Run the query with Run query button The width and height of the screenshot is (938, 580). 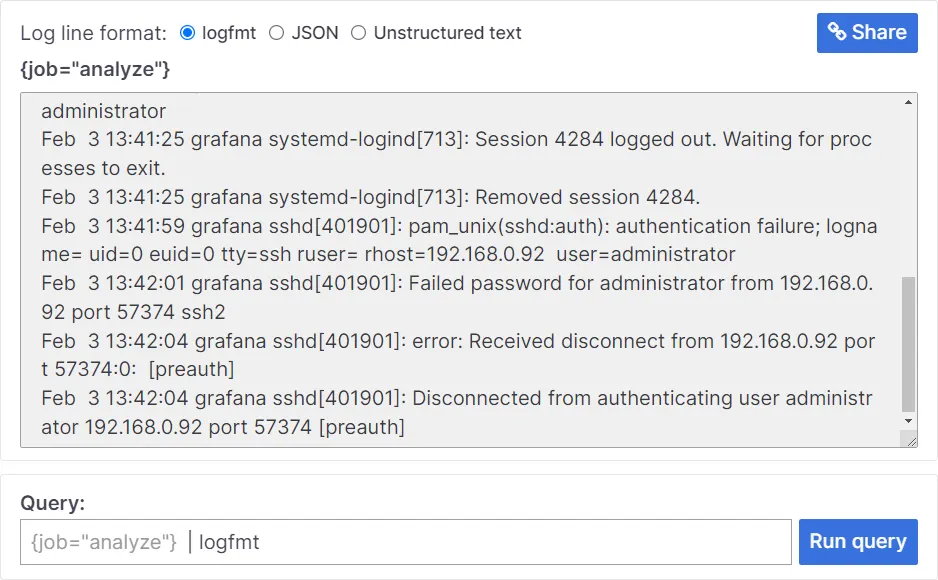858,542
